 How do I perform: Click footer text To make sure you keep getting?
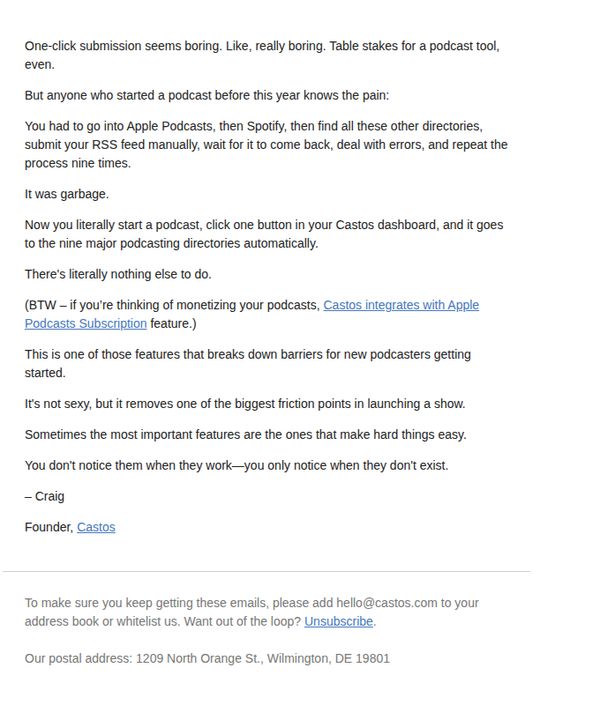point(251,612)
